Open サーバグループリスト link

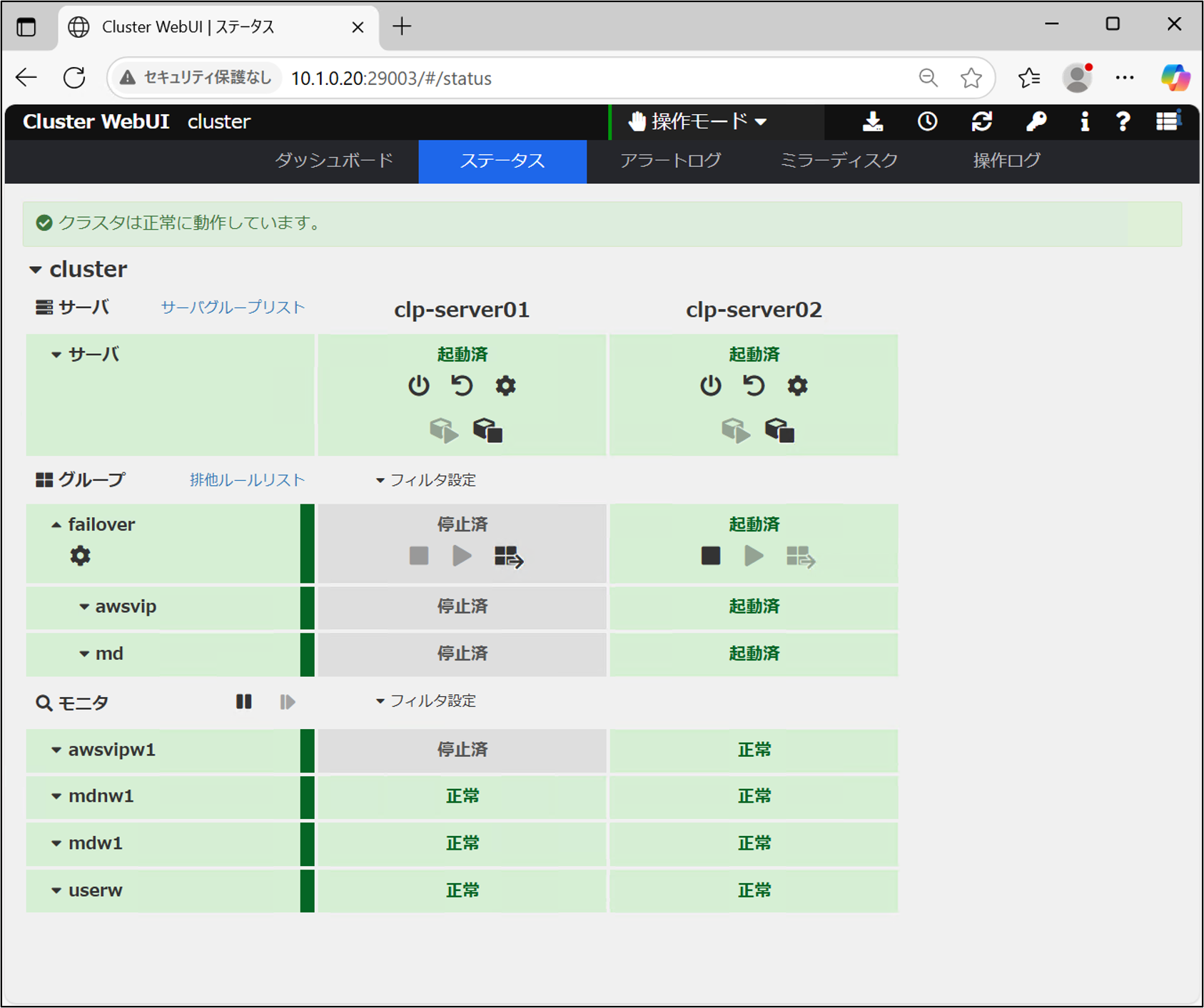[233, 307]
